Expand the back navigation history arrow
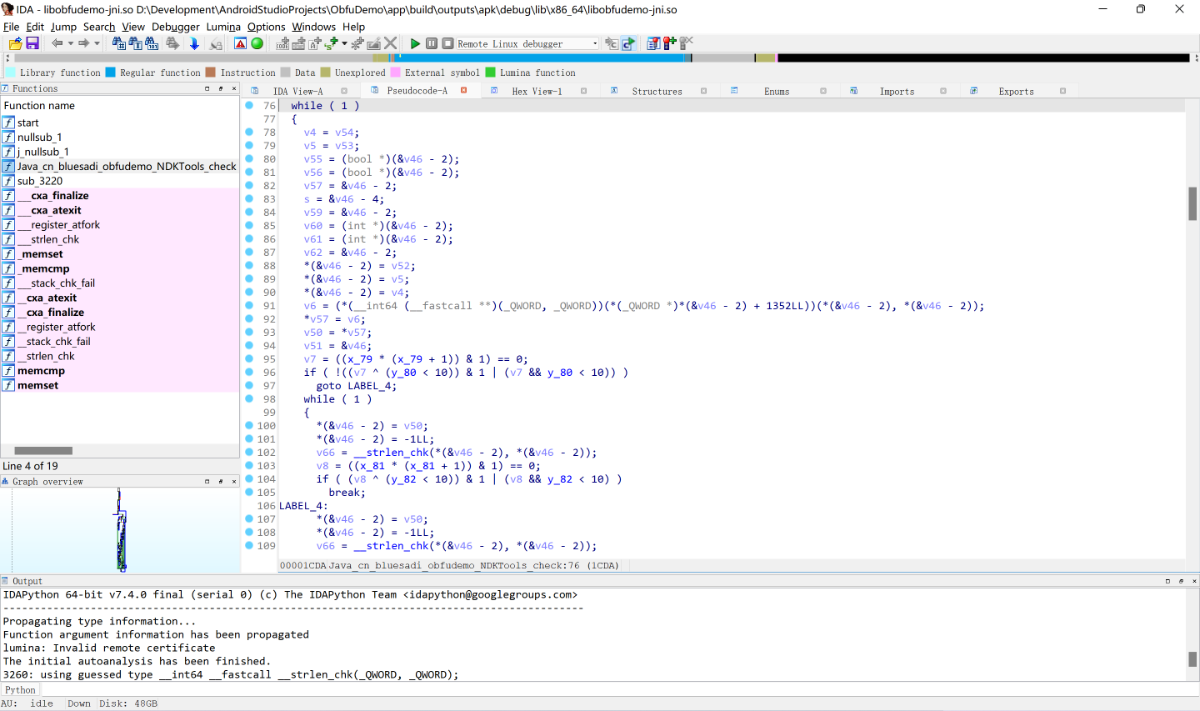Viewport: 1200px width, 711px height. pos(69,44)
